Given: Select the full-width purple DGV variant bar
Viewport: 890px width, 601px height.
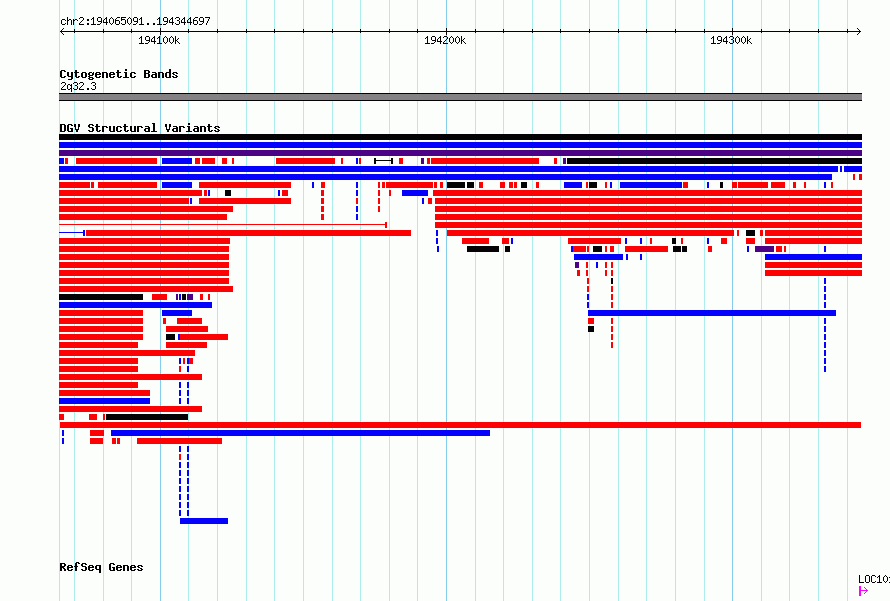Looking at the screenshot, I should [460, 153].
